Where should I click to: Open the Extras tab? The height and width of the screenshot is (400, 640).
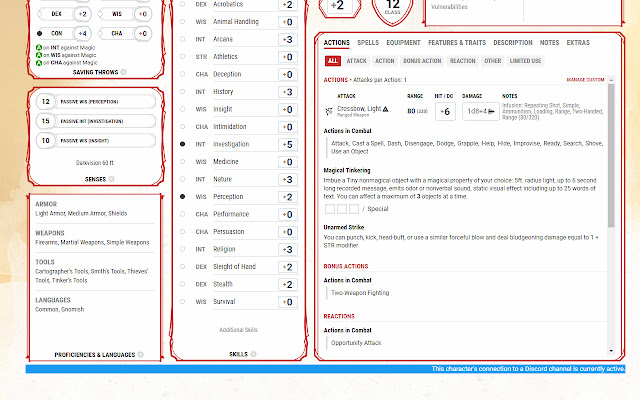578,42
